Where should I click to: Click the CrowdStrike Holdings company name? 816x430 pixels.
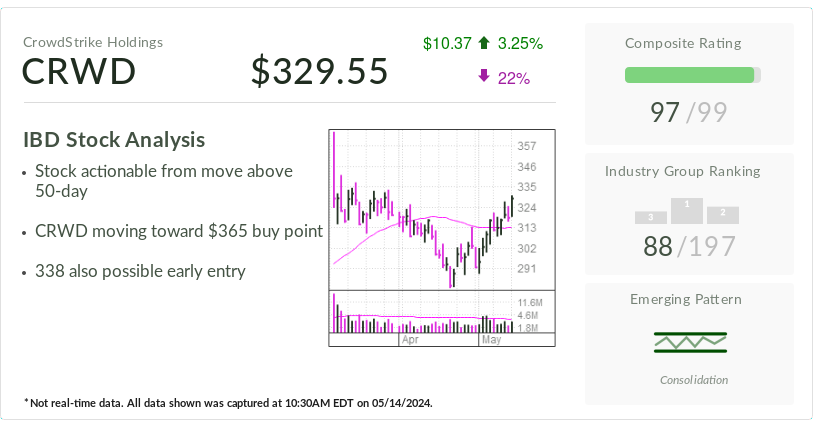tap(93, 42)
